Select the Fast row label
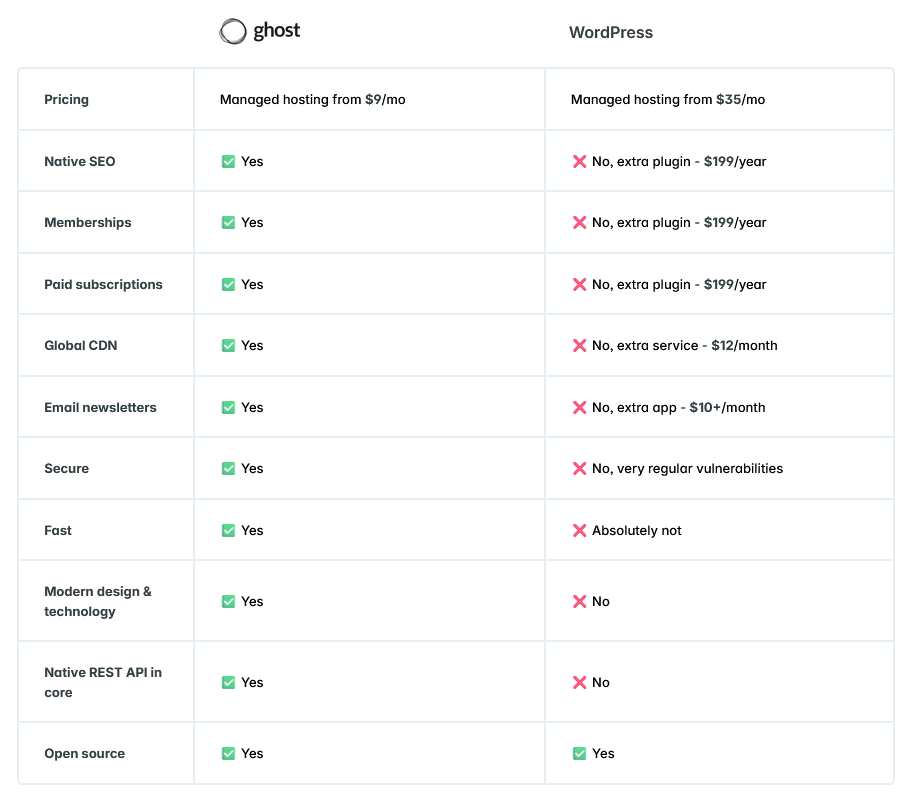 [58, 530]
